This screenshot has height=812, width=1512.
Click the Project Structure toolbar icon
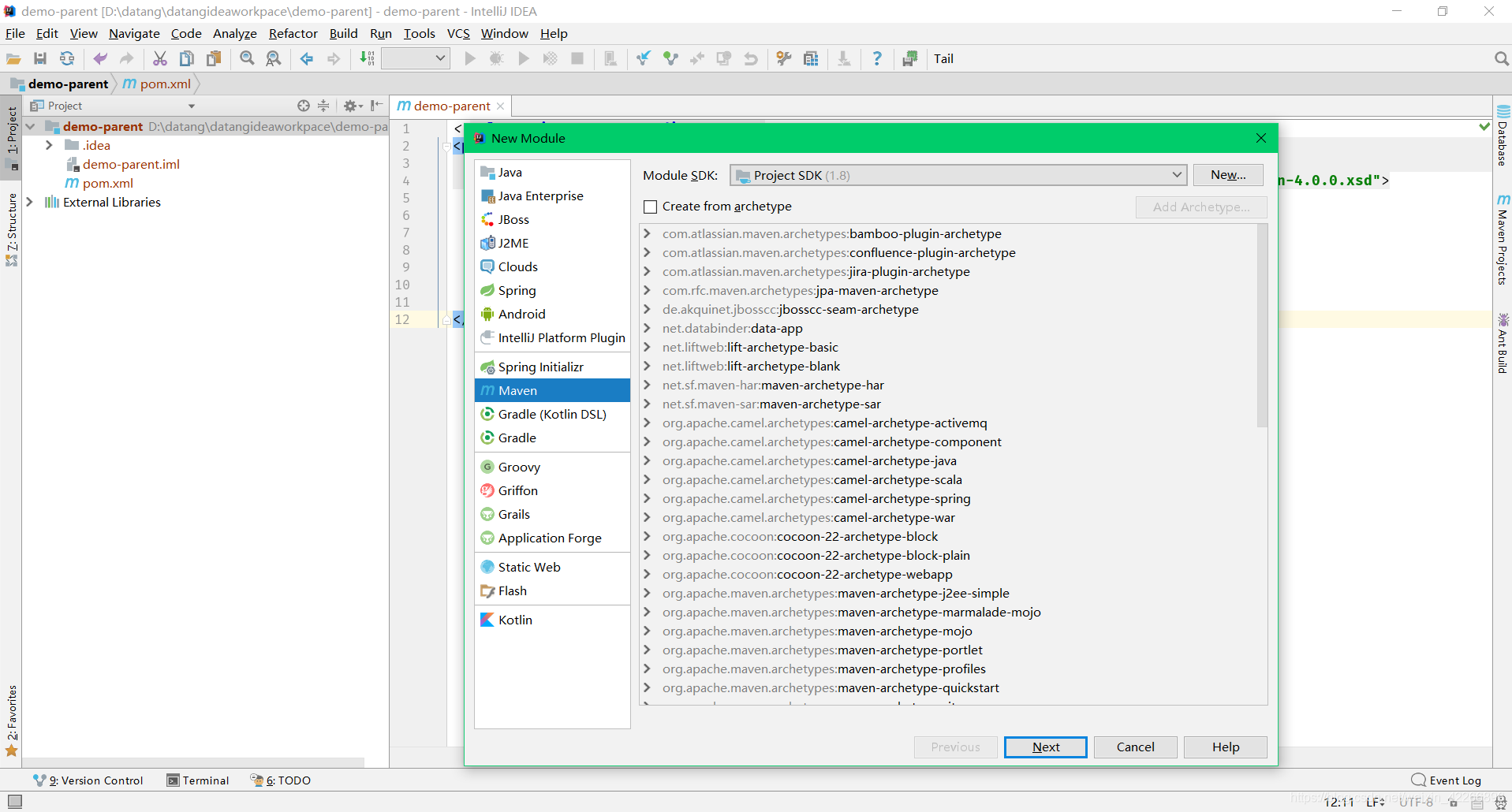(x=811, y=58)
